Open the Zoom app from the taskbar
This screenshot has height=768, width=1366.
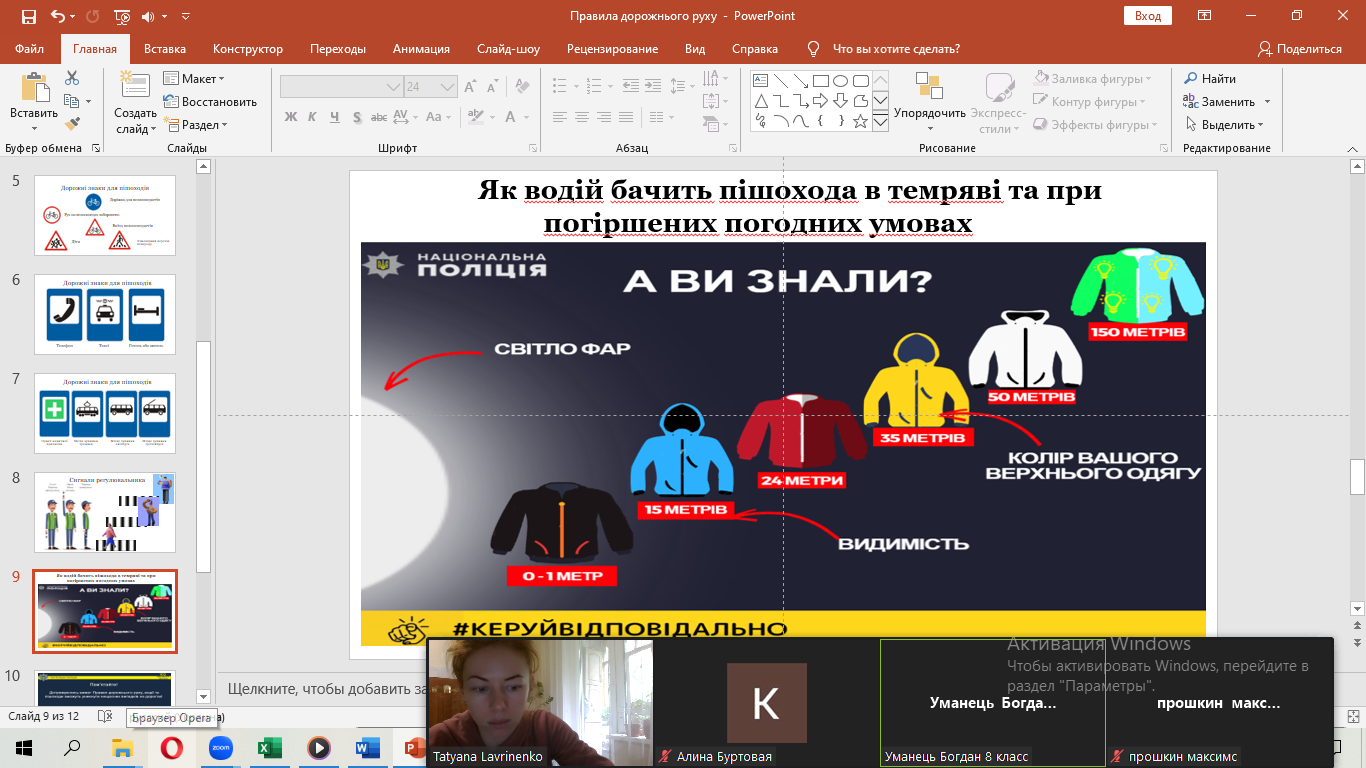click(x=220, y=748)
